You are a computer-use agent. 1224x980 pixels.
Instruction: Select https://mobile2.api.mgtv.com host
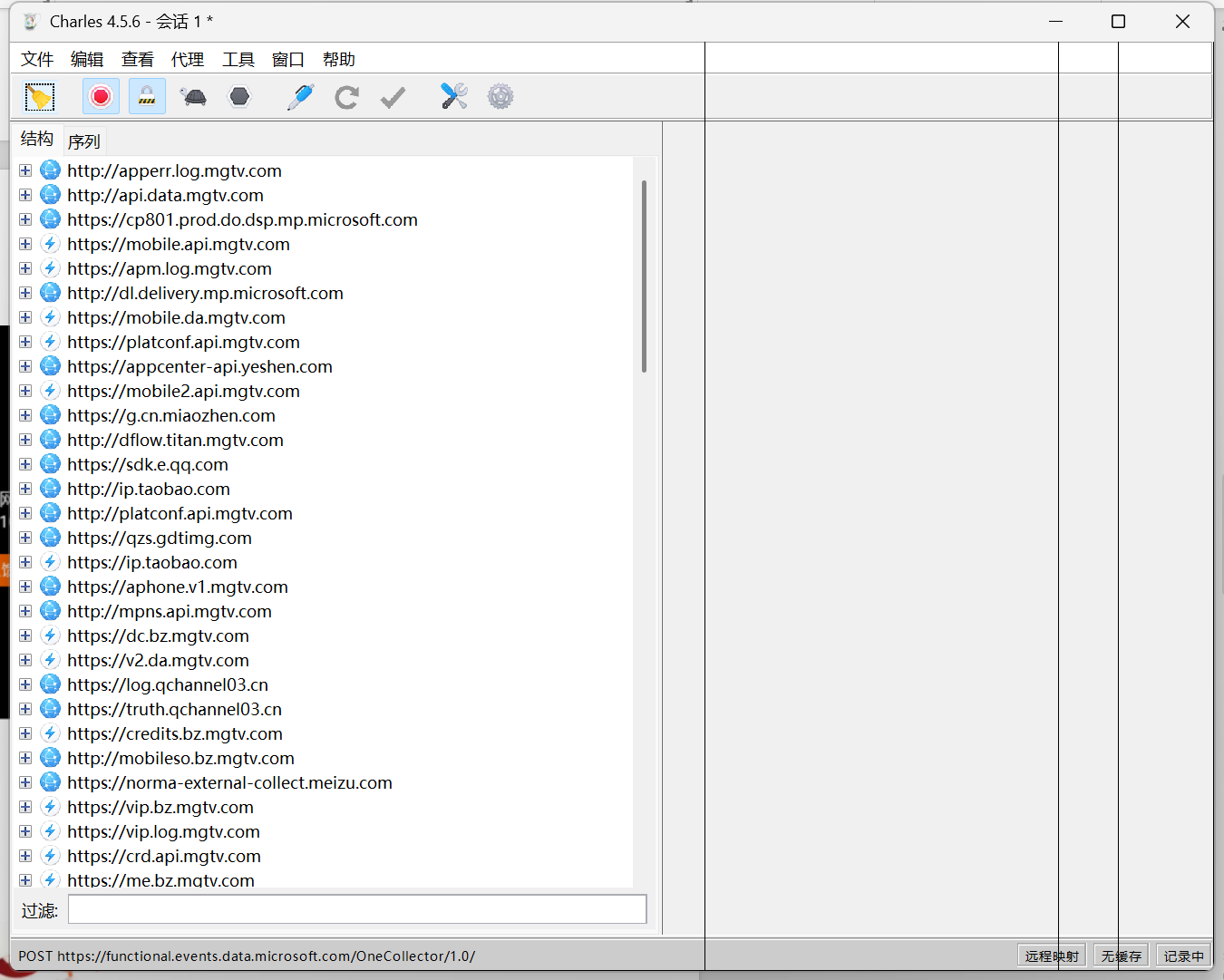pos(183,391)
